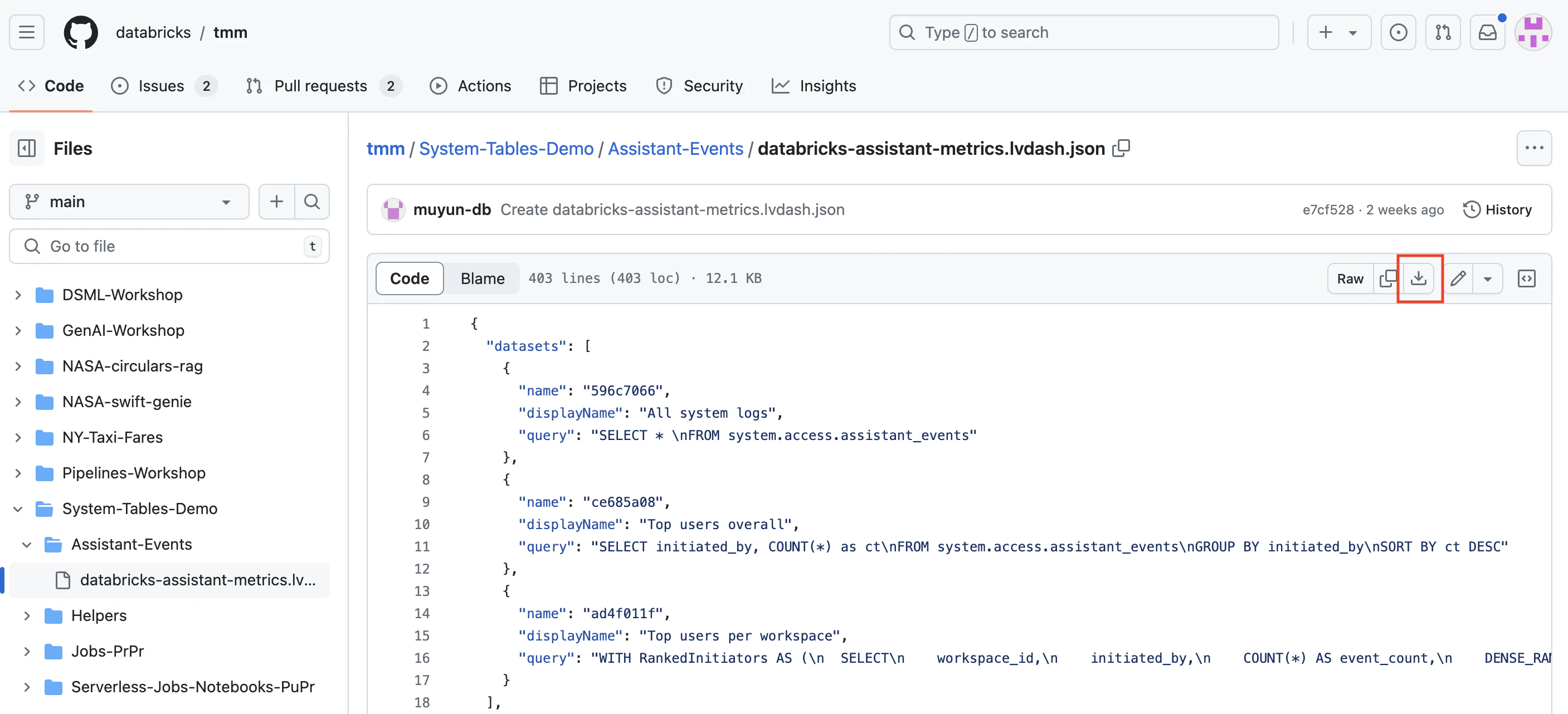Open the edit options dropdown arrow
Image resolution: width=1568 pixels, height=714 pixels.
coord(1488,278)
